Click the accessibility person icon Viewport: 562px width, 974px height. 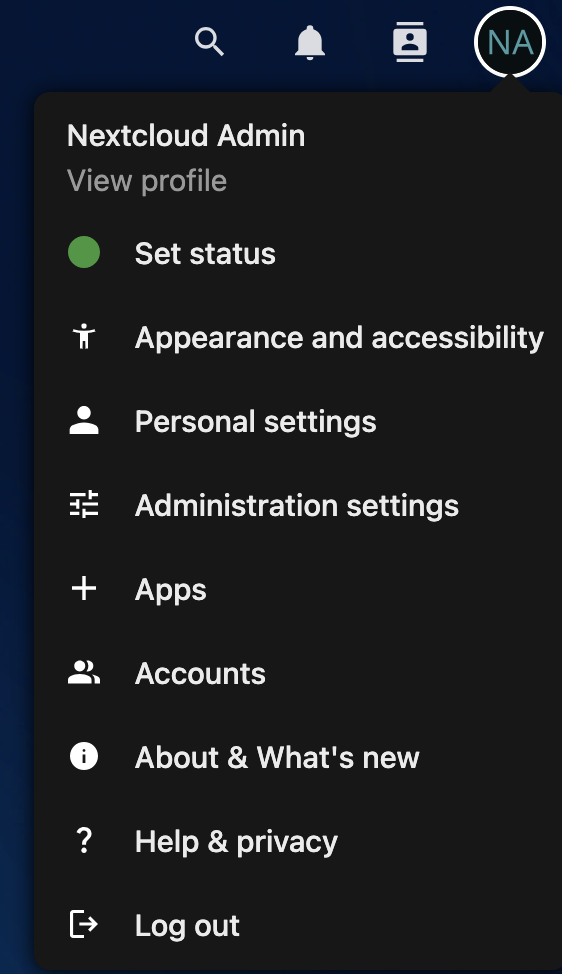[x=84, y=337]
